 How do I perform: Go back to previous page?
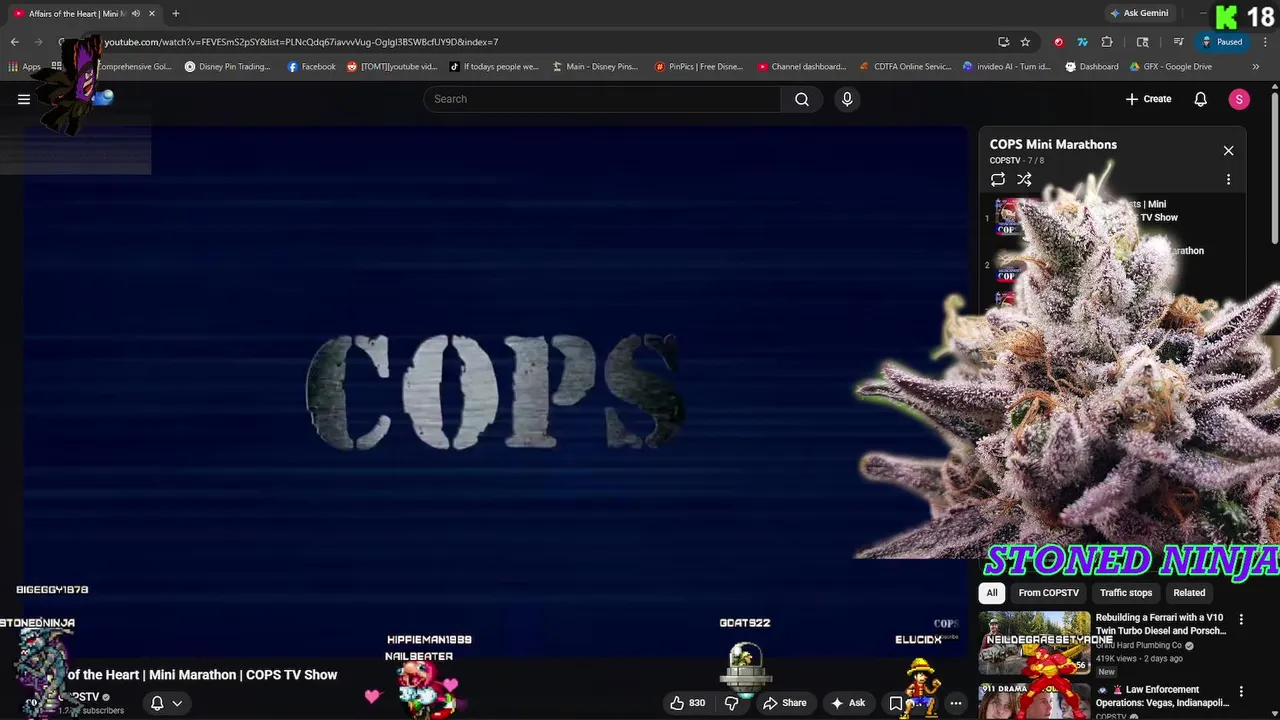[14, 42]
